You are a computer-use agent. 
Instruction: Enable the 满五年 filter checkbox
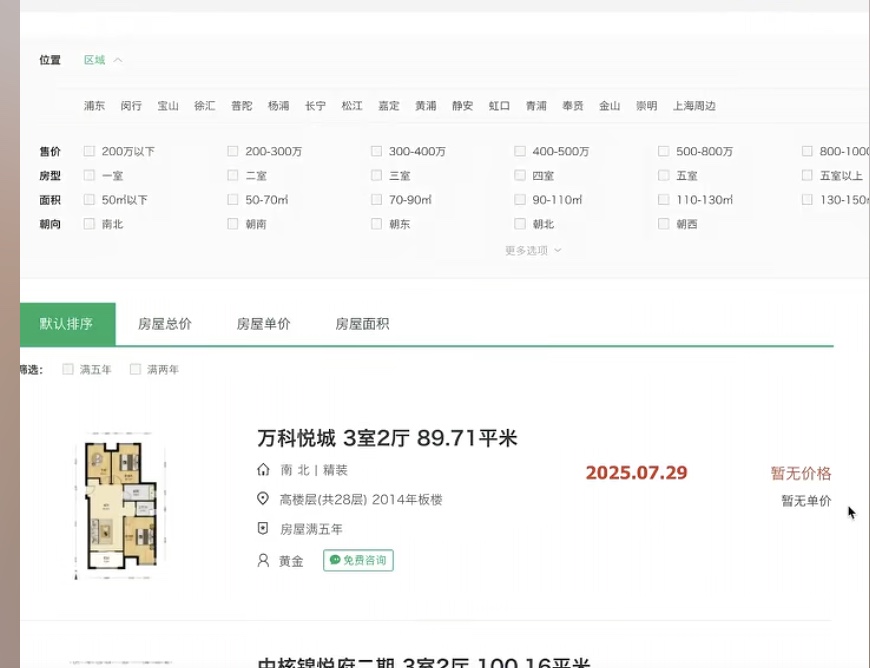click(68, 370)
